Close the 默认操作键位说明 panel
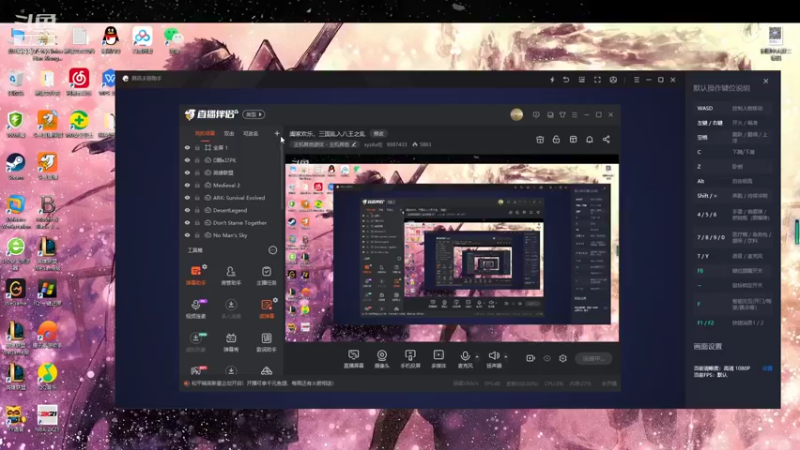 point(766,81)
